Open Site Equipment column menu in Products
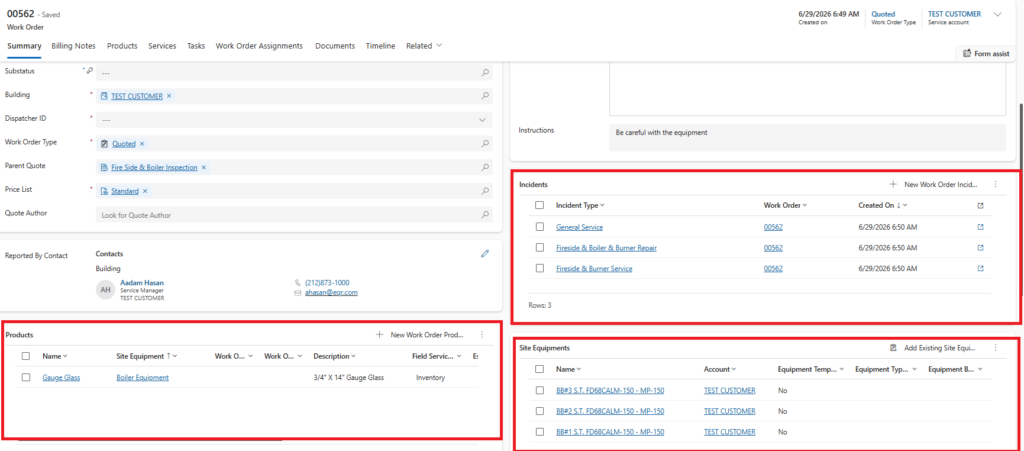Image resolution: width=1024 pixels, height=451 pixels. click(147, 356)
